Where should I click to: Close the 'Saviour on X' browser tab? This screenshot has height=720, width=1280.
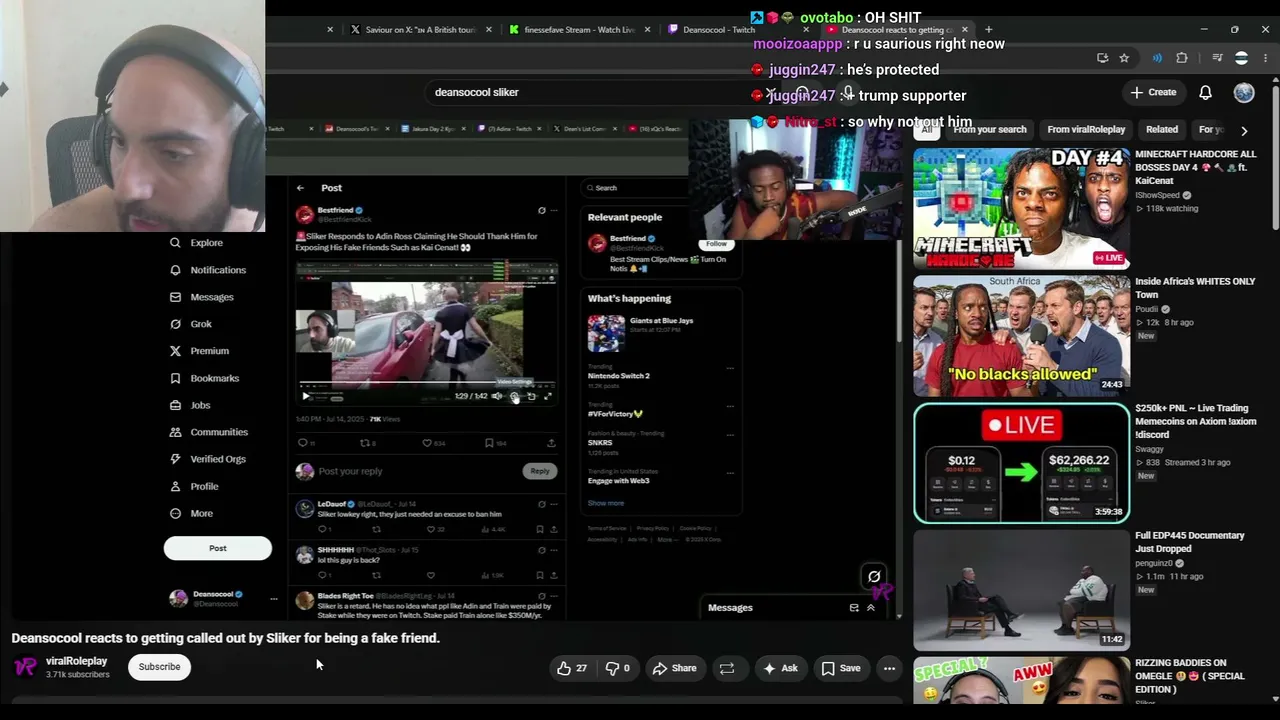pyautogui.click(x=489, y=30)
